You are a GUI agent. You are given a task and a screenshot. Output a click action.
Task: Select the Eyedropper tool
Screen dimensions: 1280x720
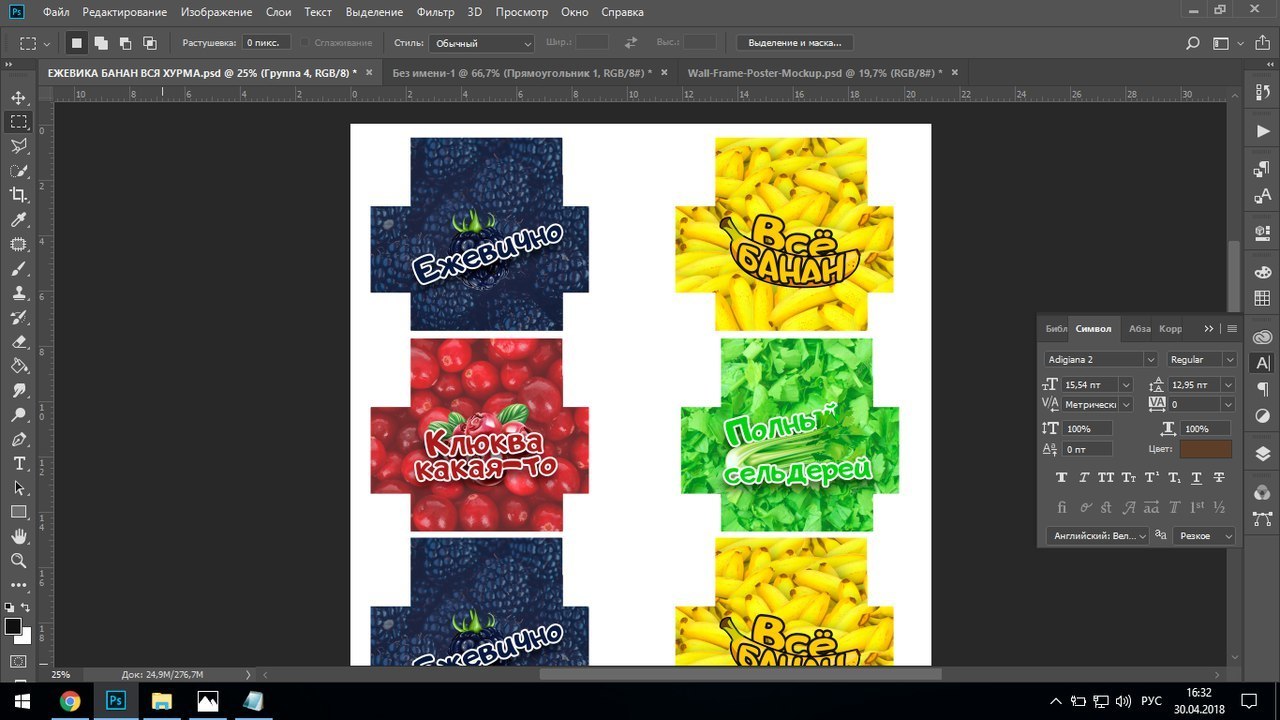click(18, 220)
